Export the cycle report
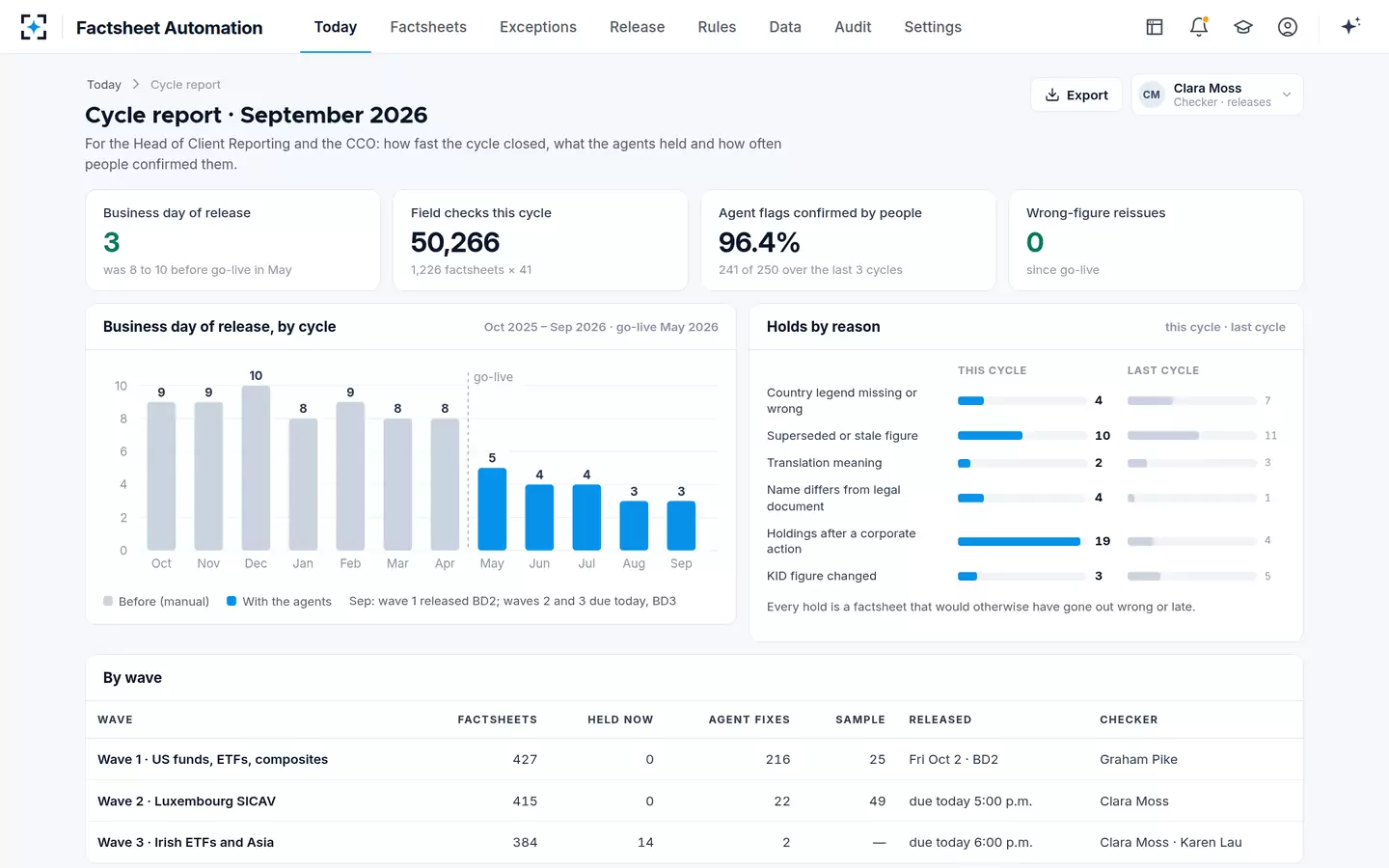The height and width of the screenshot is (868, 1389). tap(1076, 95)
